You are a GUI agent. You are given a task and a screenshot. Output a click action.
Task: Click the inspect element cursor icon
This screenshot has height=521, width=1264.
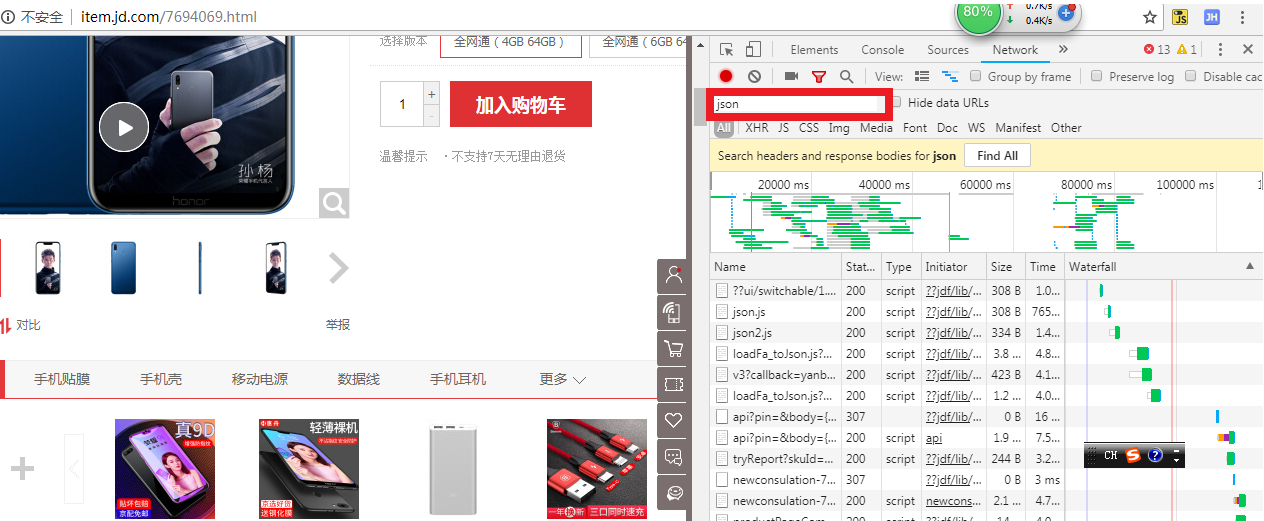pyautogui.click(x=727, y=49)
